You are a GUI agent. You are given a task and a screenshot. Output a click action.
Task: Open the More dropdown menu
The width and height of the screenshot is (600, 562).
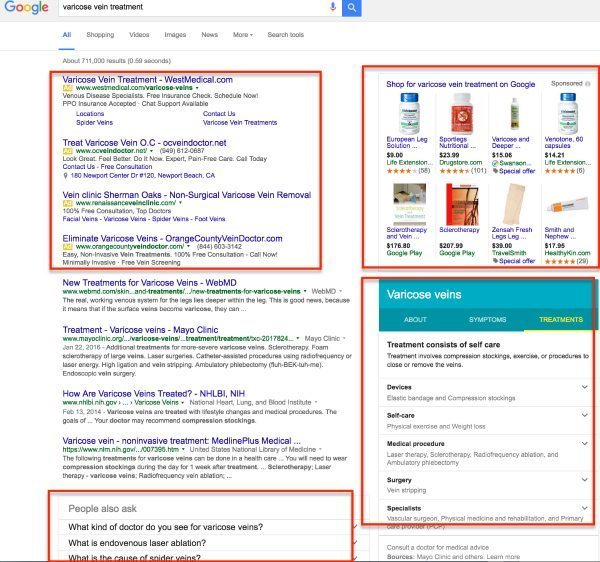[x=243, y=35]
